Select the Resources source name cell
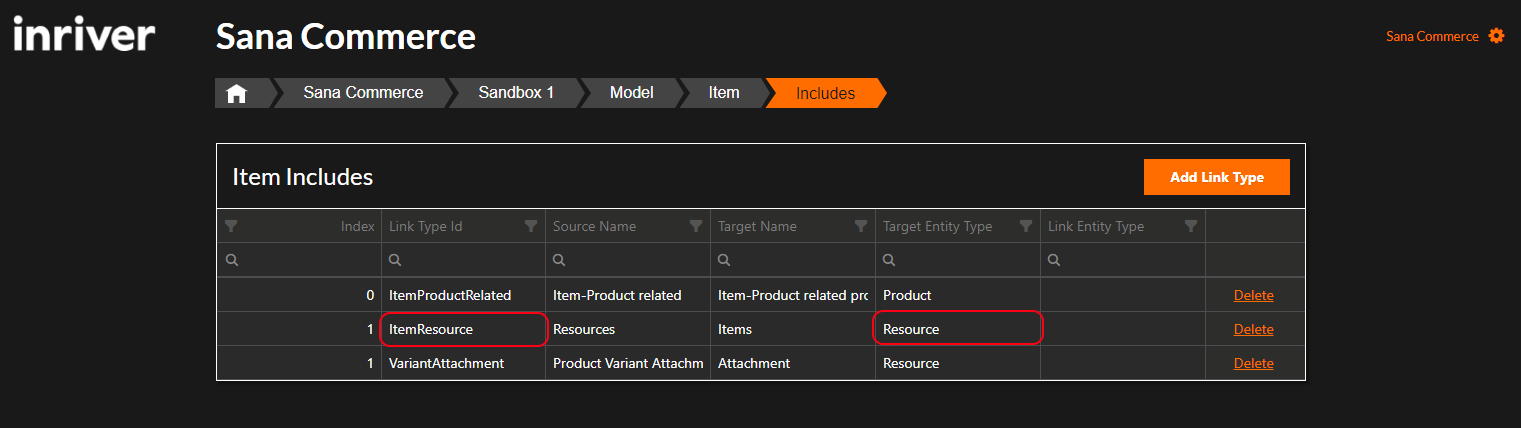1521x428 pixels. (x=628, y=329)
